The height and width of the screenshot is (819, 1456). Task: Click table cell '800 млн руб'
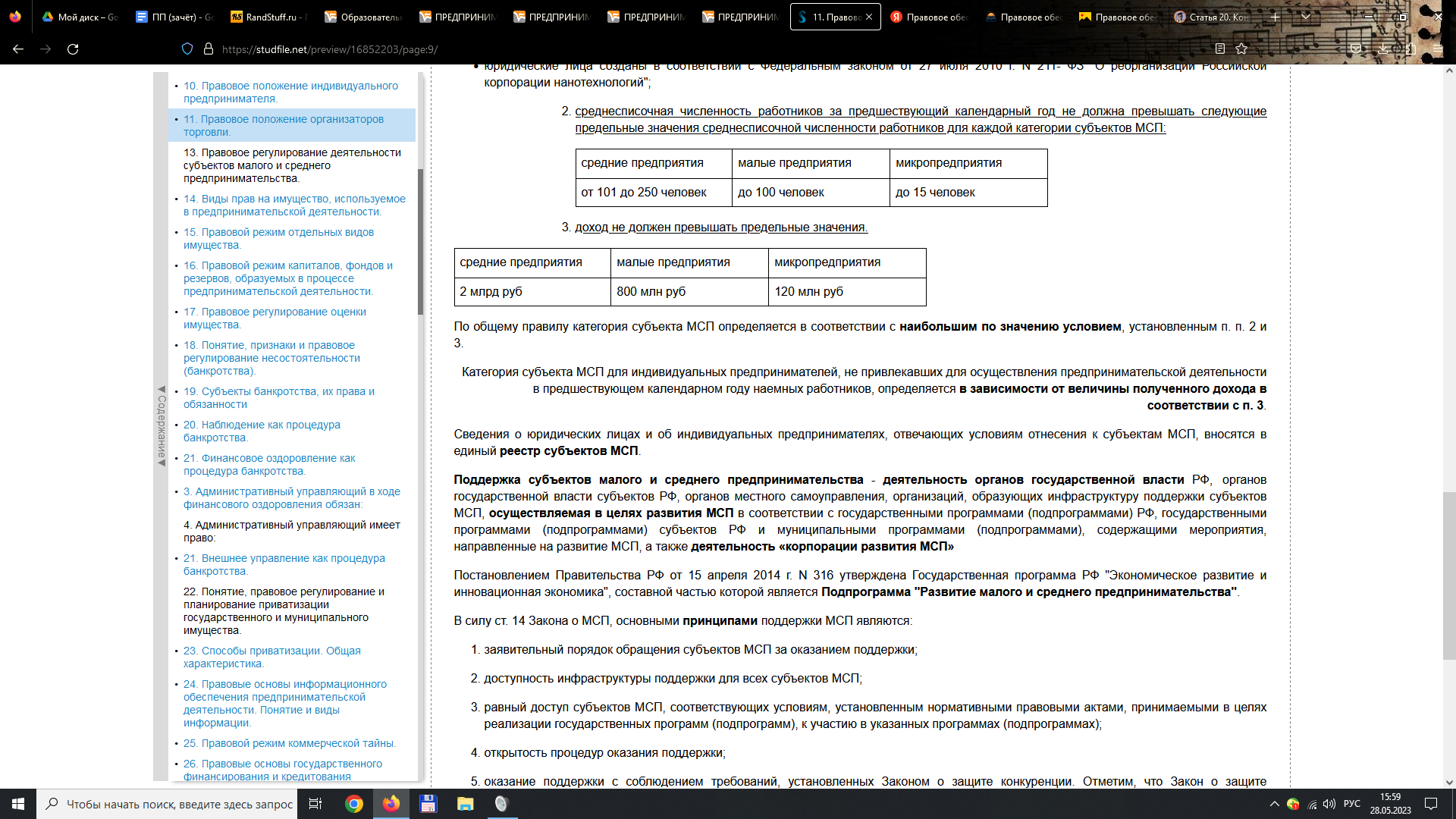tap(689, 292)
